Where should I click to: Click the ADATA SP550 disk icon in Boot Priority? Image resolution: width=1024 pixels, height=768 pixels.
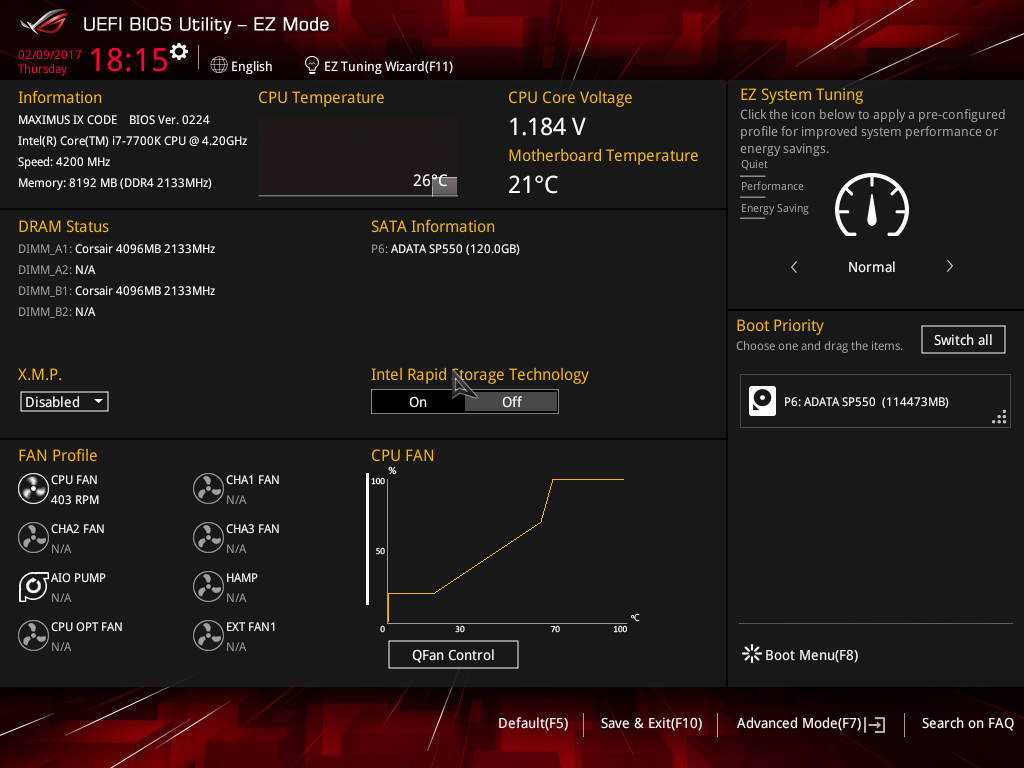(763, 402)
